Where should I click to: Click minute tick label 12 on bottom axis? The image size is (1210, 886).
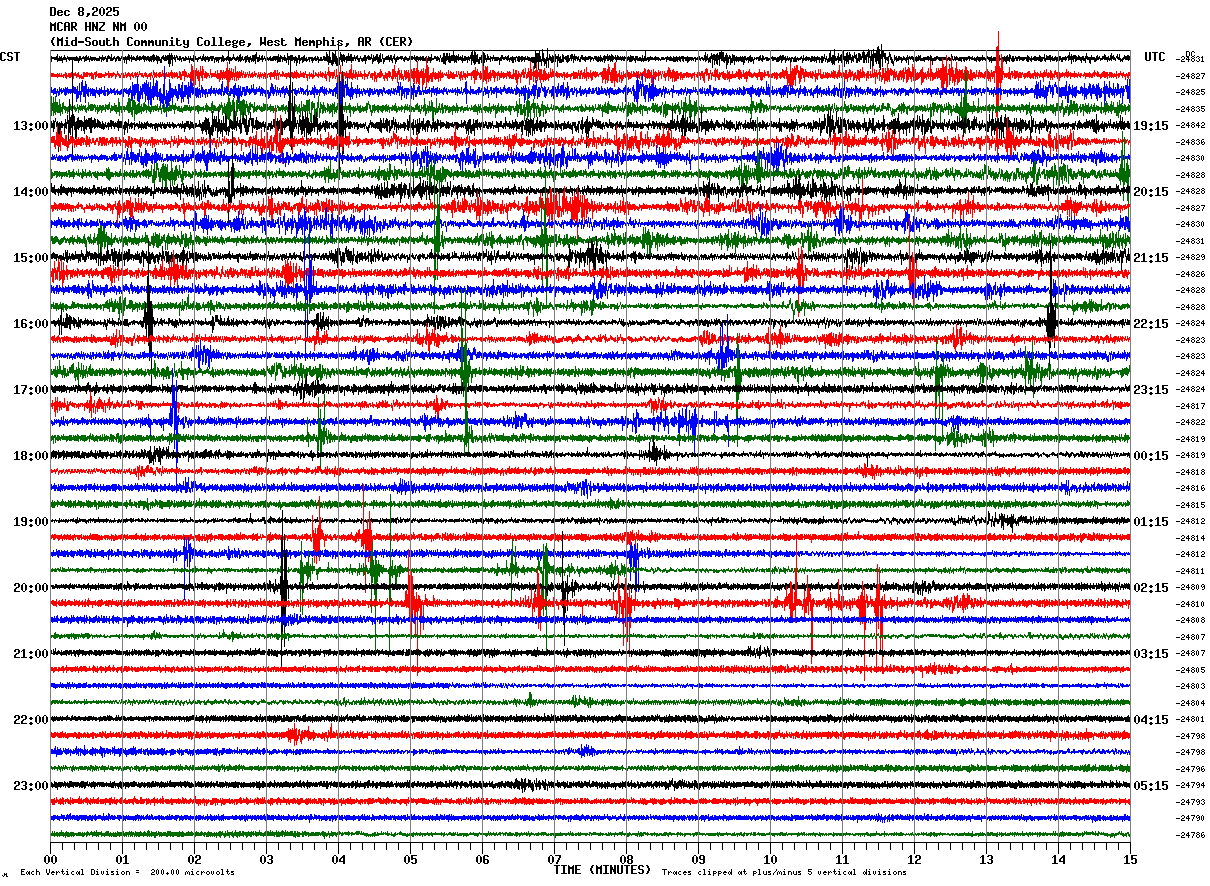click(x=914, y=858)
